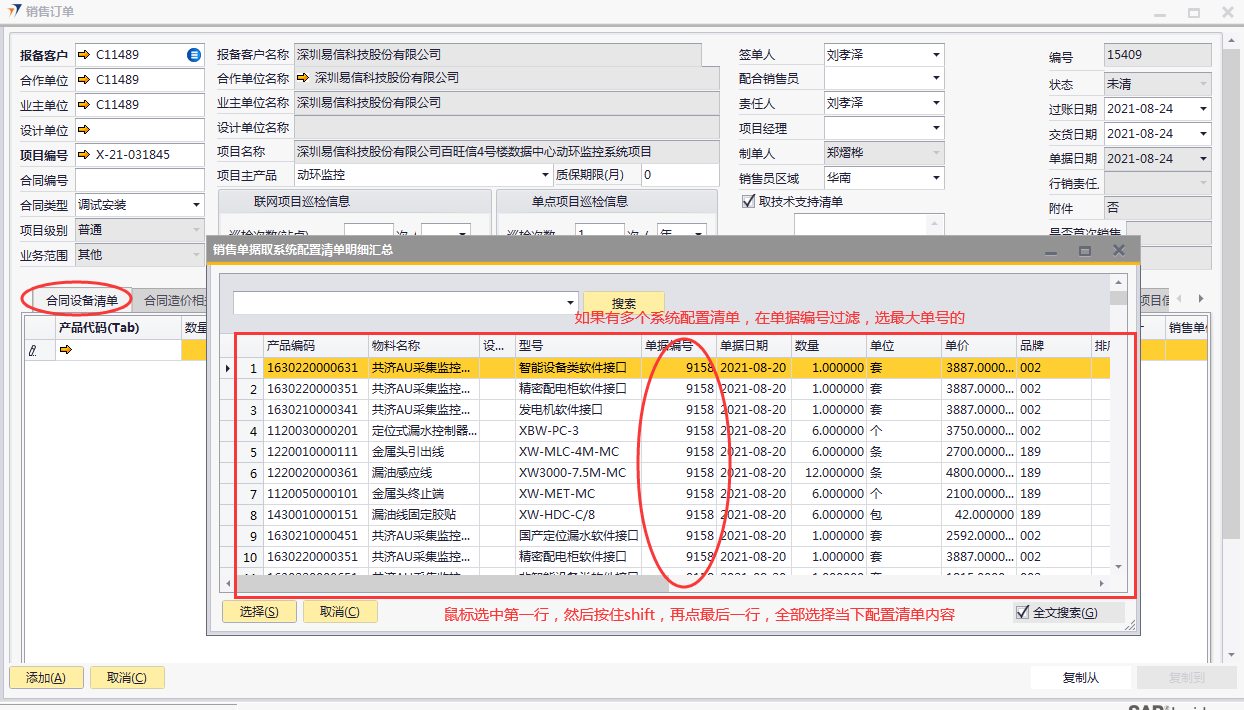Viewport: 1244px width, 710px height.
Task: Open the link arrow for 项目编号 X-21-031845
Action: pyautogui.click(x=84, y=155)
